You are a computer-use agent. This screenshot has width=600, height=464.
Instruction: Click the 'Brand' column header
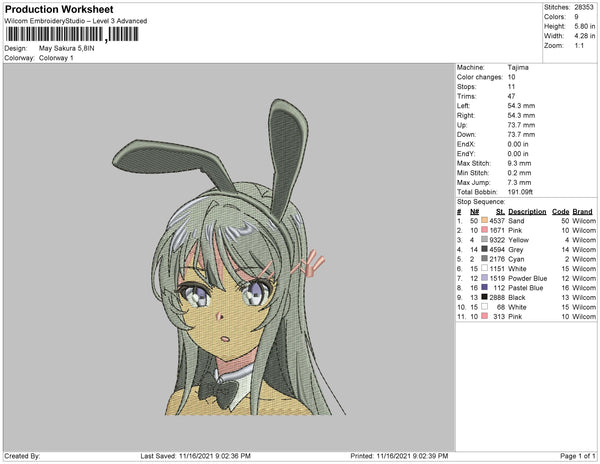coord(582,212)
